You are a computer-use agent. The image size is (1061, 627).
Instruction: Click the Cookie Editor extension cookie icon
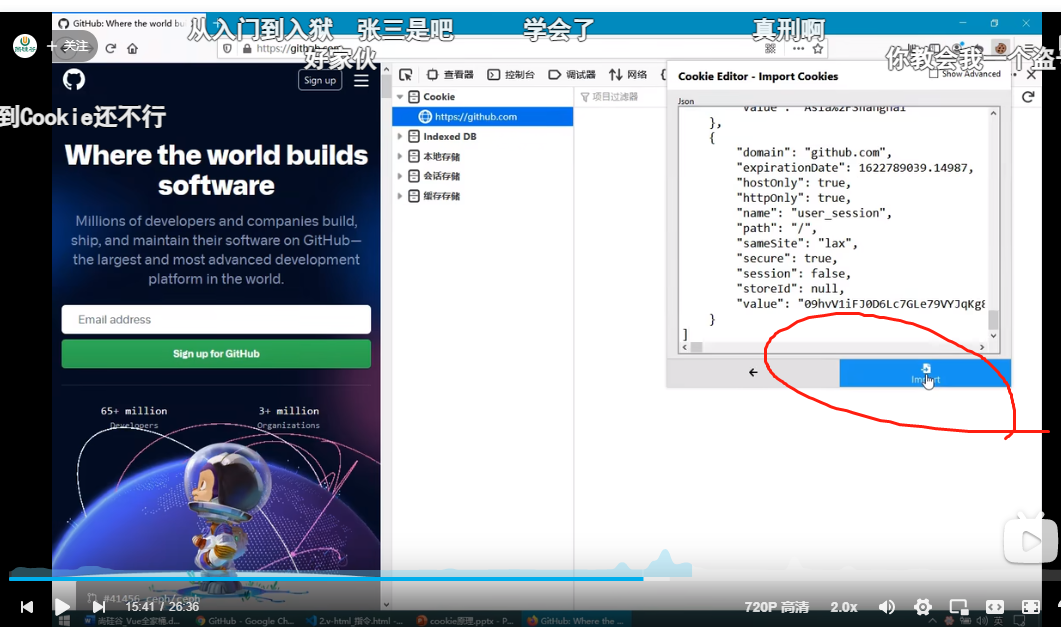click(x=1000, y=48)
